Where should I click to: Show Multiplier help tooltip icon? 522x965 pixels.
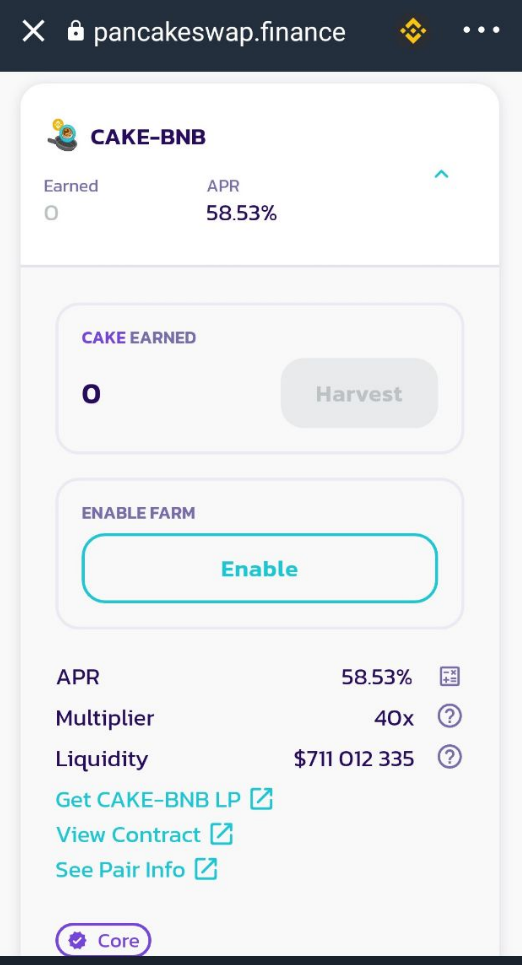(x=449, y=716)
